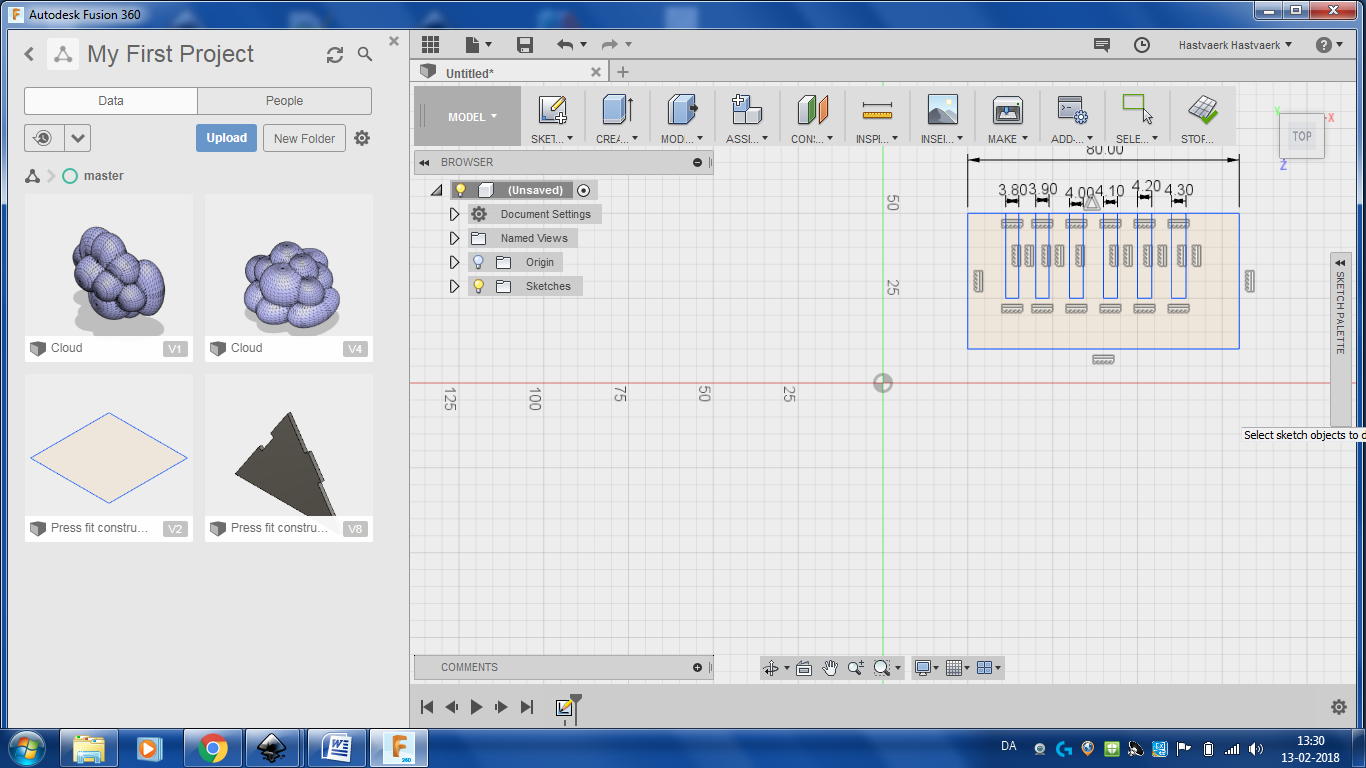Open the Add-Ins scripts icon

click(x=1072, y=110)
